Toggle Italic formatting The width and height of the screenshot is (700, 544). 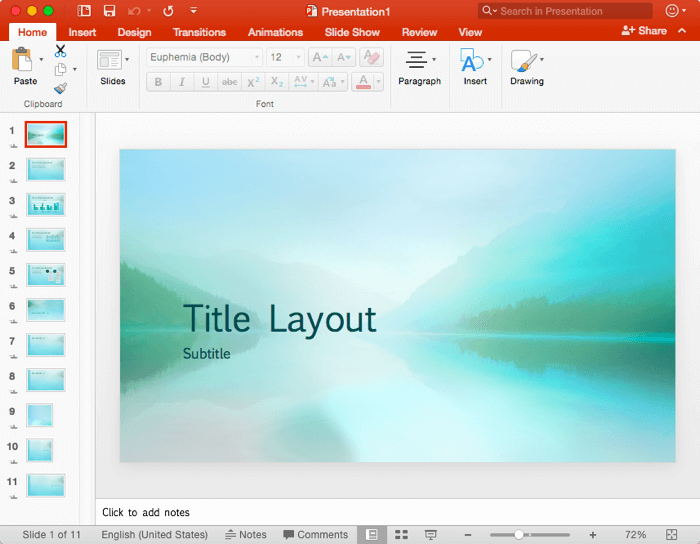(182, 82)
